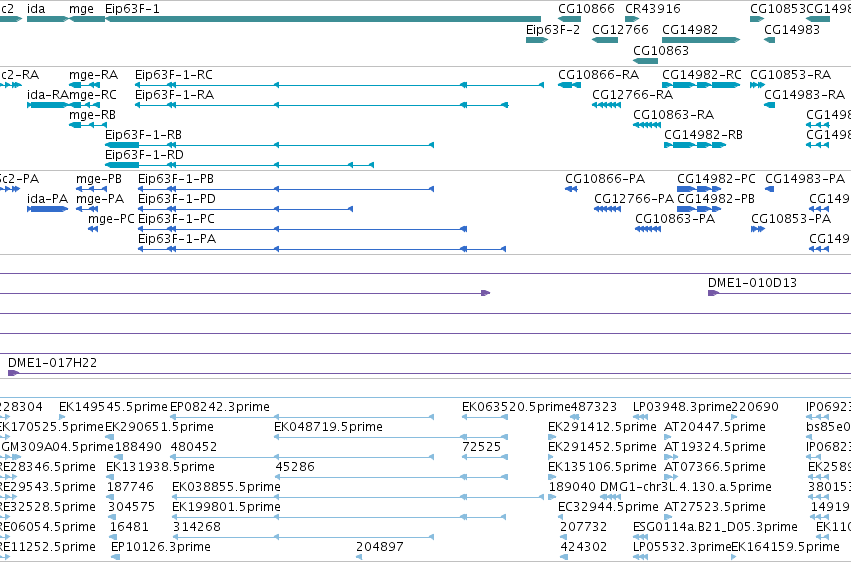The width and height of the screenshot is (851, 562).
Task: Open protein Eip63F-1-PB
Action: coord(286,189)
